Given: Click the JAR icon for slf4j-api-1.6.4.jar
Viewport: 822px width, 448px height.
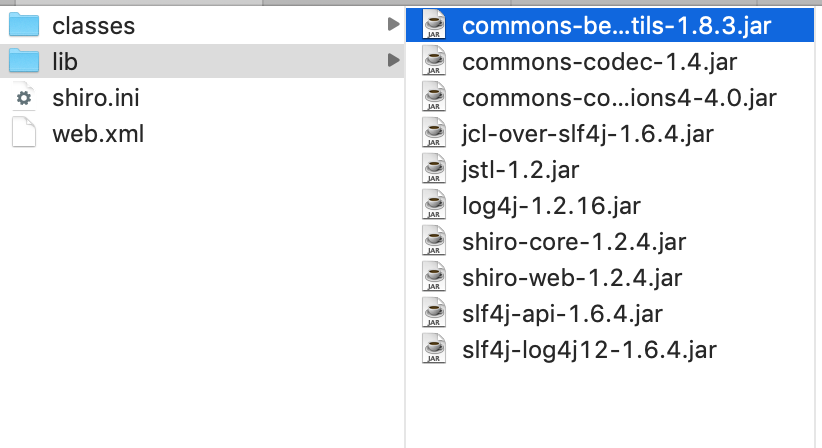Looking at the screenshot, I should point(434,313).
